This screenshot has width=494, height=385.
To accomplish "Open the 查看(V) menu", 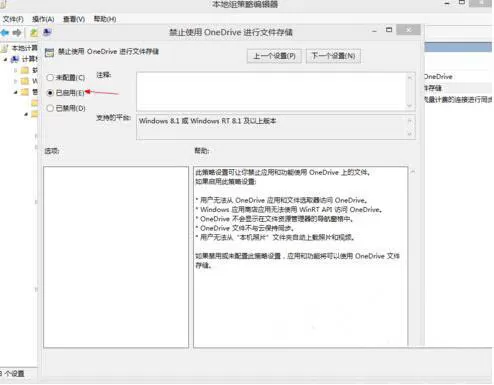I will click(74, 19).
